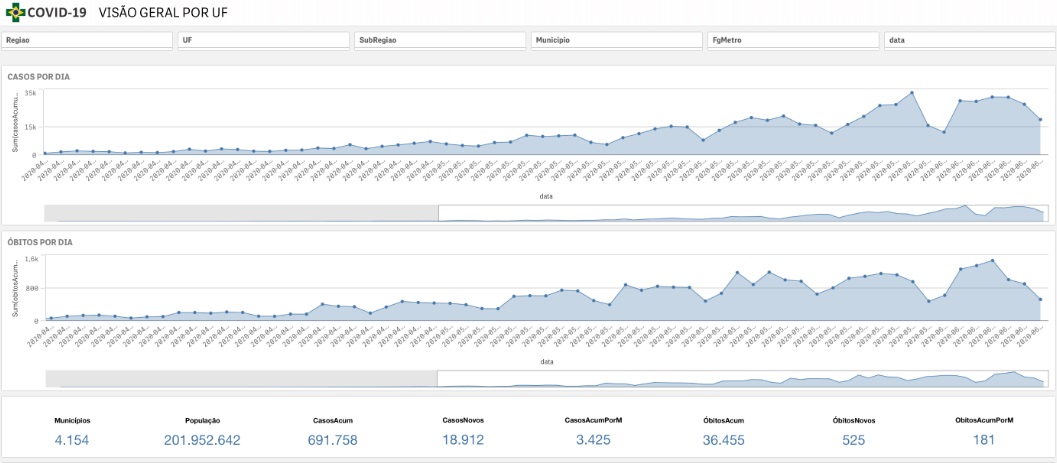Screen dimensions: 1057x463
Task: Expand the SubRegiao filter
Action: tap(440, 40)
